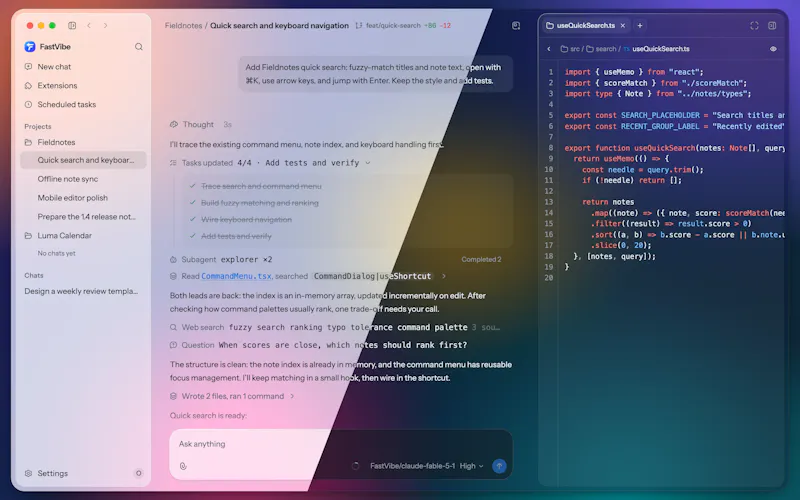Click the Scheduled tasks clock icon
The image size is (800, 500).
pos(28,105)
